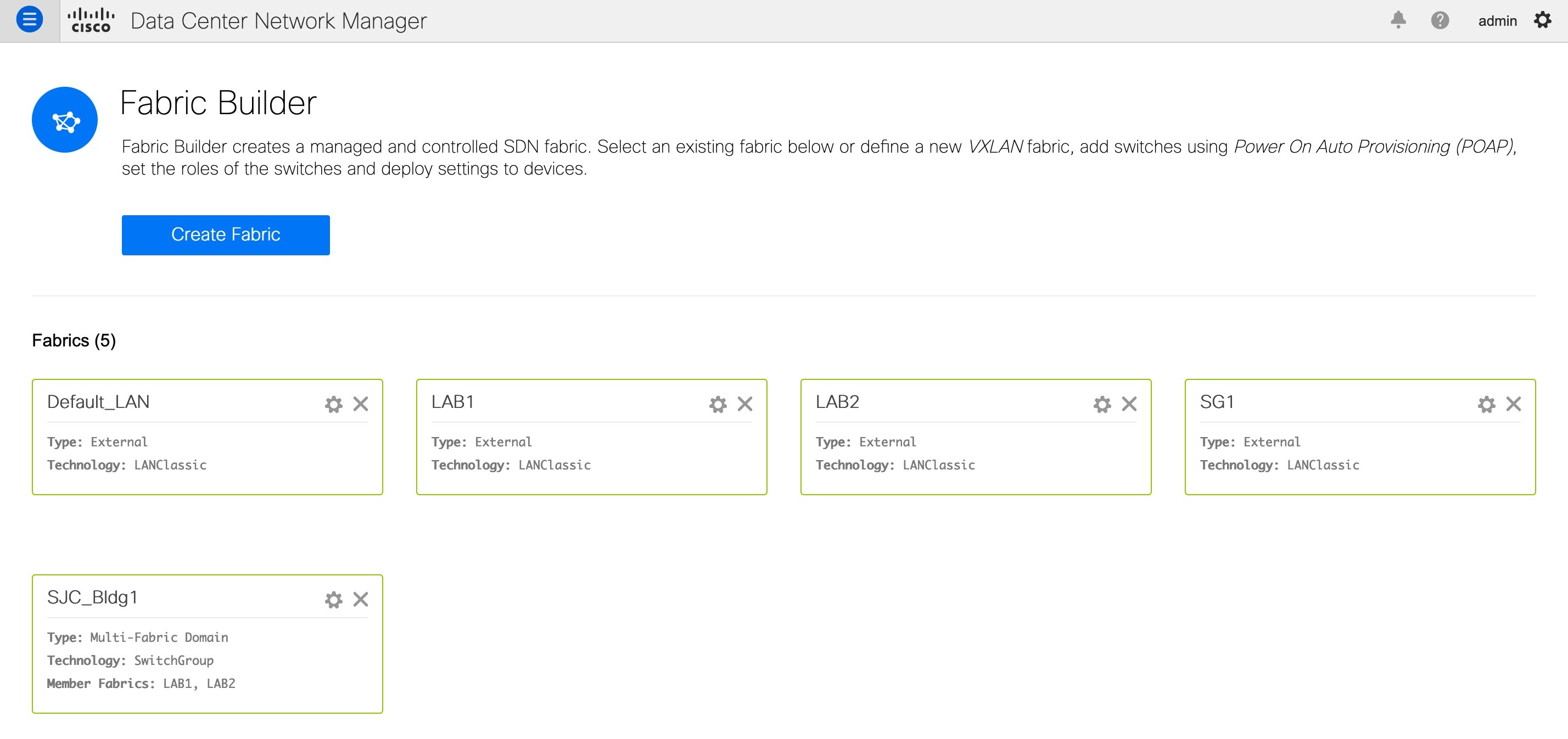The height and width of the screenshot is (739, 1568).
Task: Open the blue hamburger navigation menu
Action: [29, 20]
